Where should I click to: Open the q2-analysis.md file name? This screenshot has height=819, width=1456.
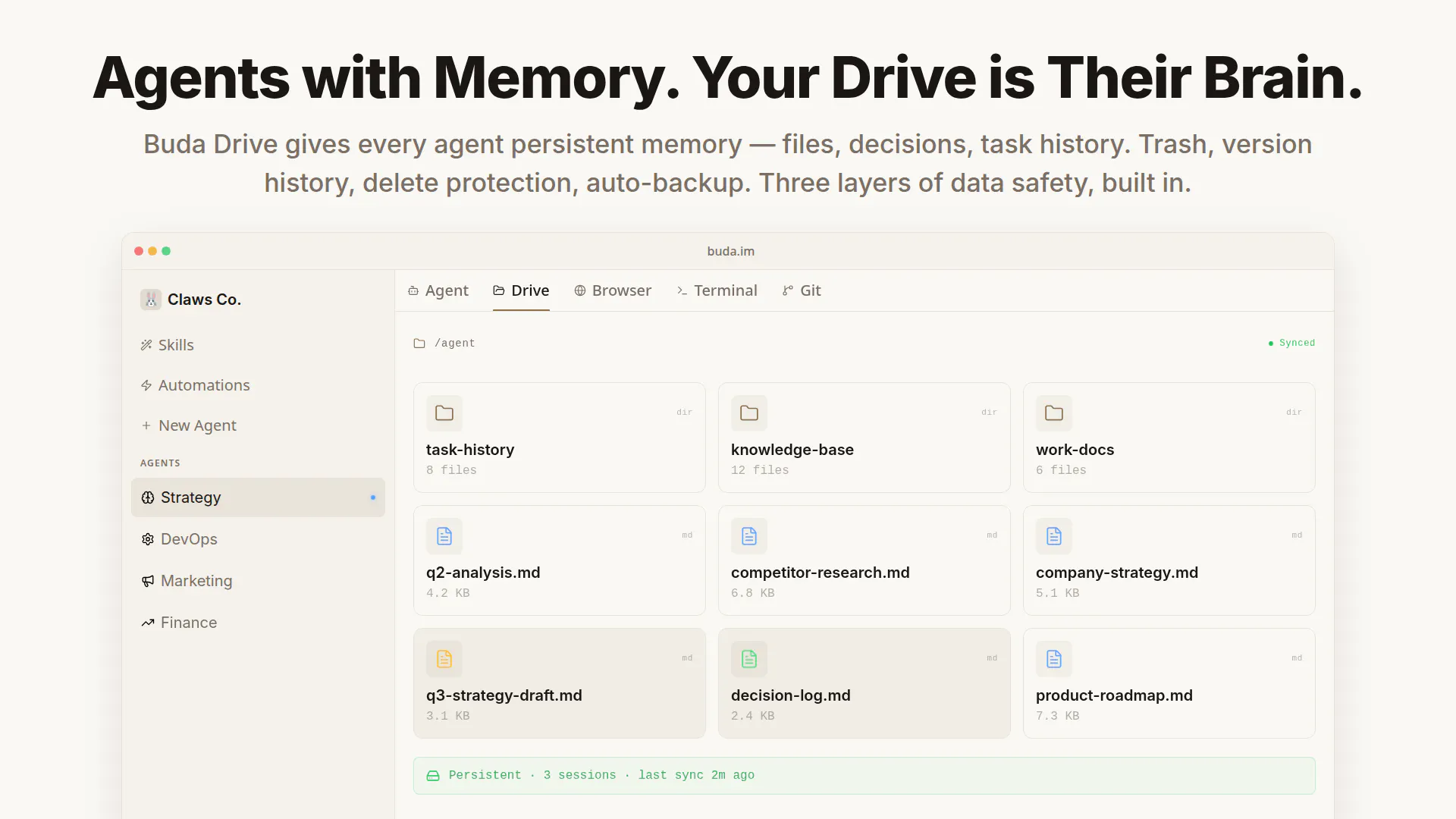point(483,573)
